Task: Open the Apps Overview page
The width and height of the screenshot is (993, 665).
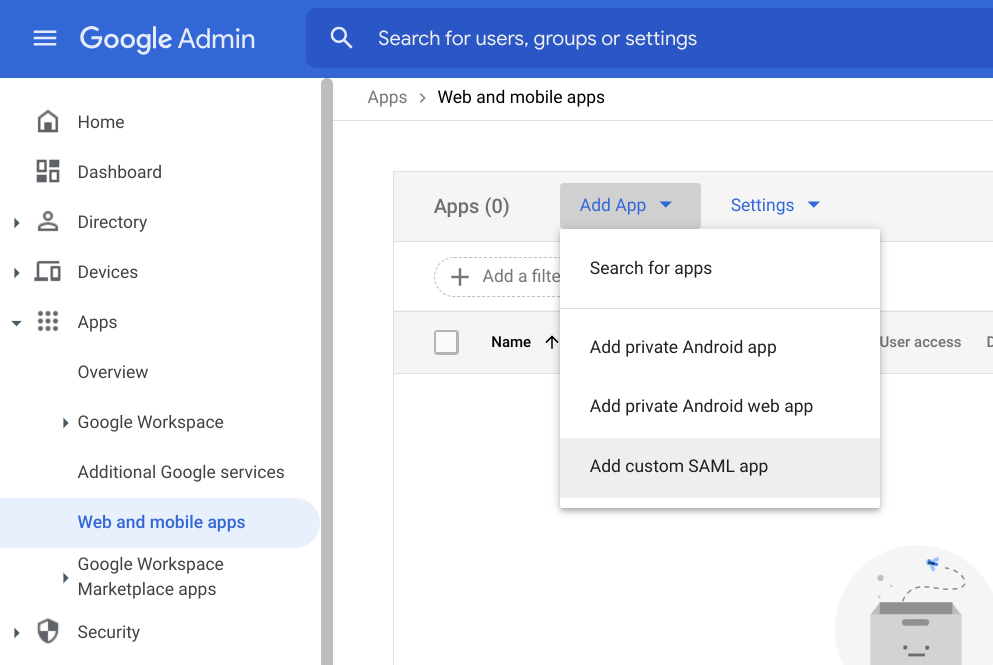Action: 113,372
